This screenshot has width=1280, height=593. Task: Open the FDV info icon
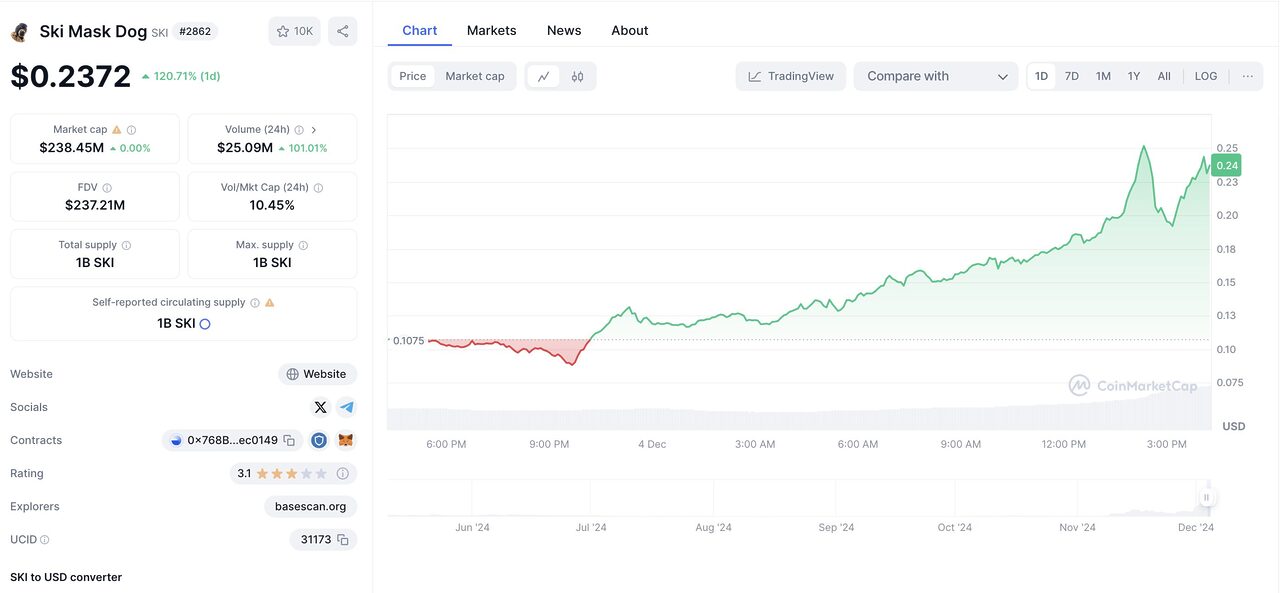[108, 187]
